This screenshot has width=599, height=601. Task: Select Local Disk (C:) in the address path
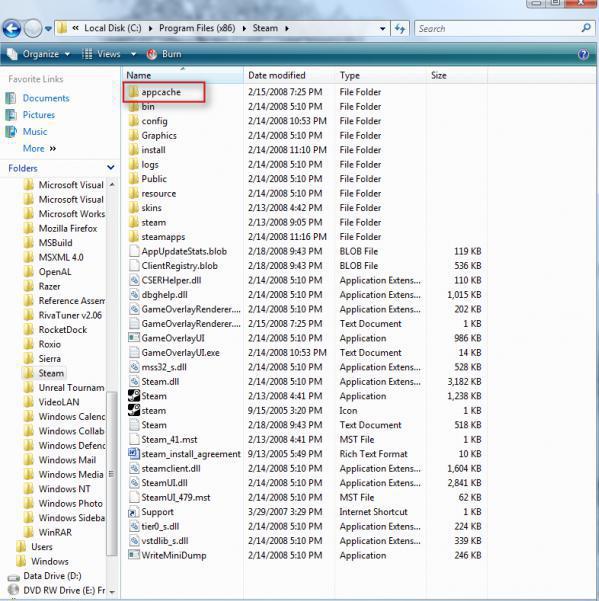click(113, 28)
